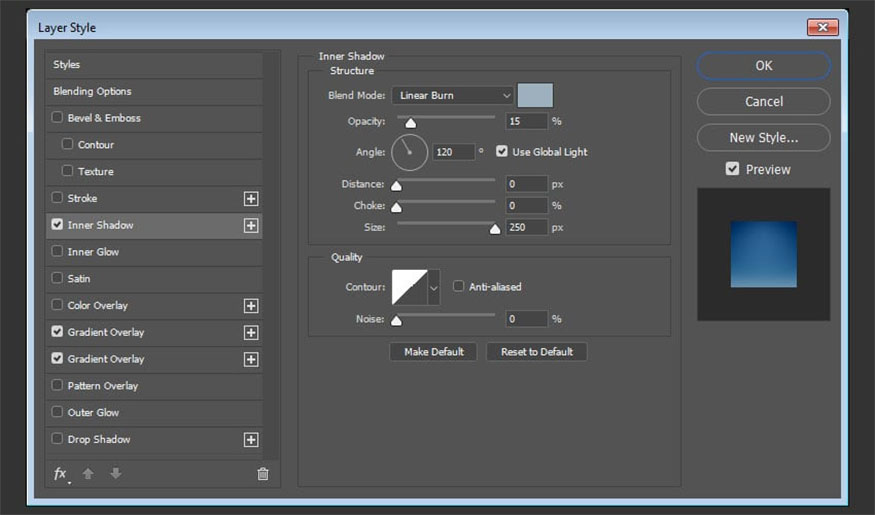Click the move effect down arrow
Viewport: 875px width, 515px height.
pyautogui.click(x=115, y=474)
